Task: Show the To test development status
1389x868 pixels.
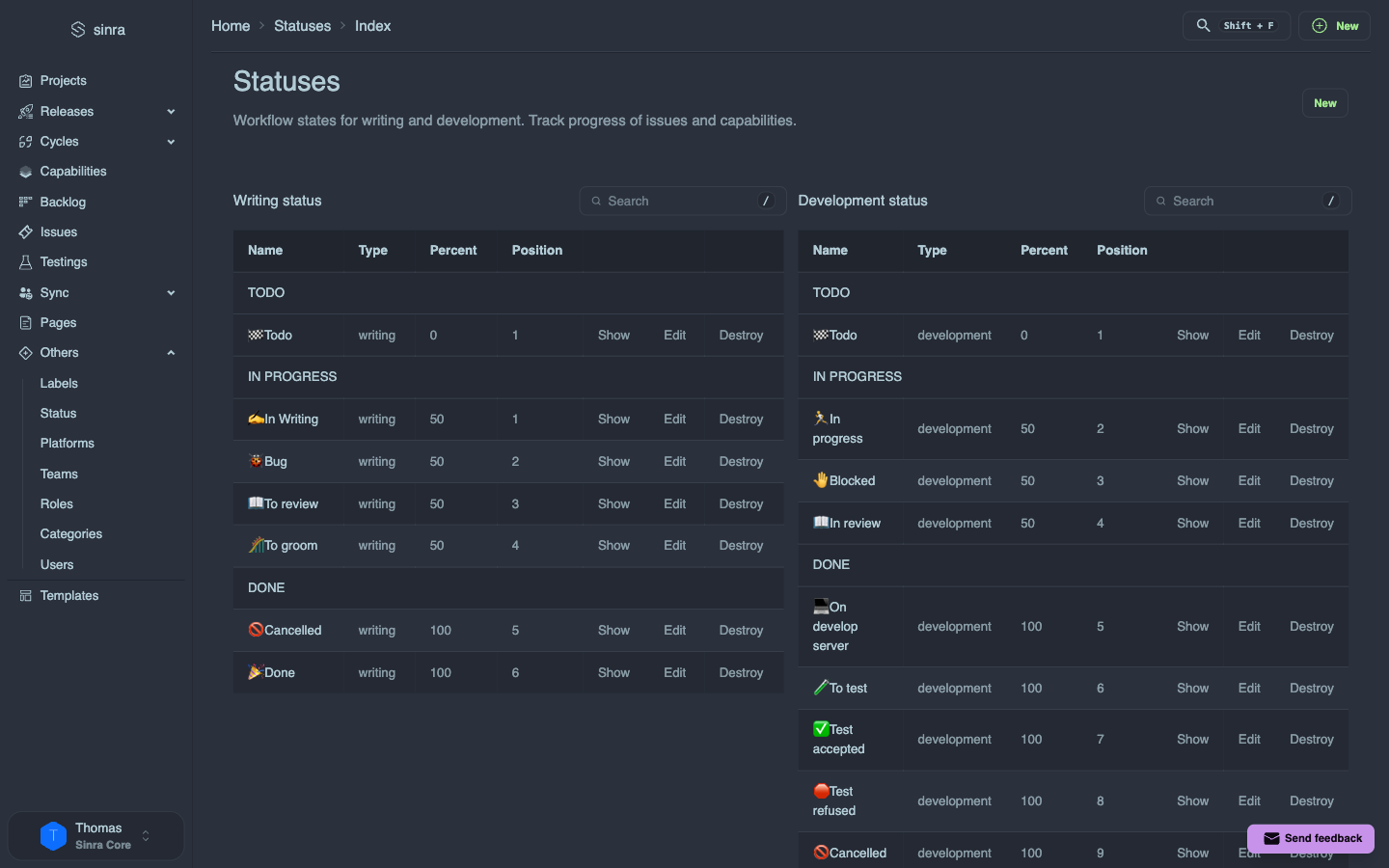Action: click(1192, 689)
